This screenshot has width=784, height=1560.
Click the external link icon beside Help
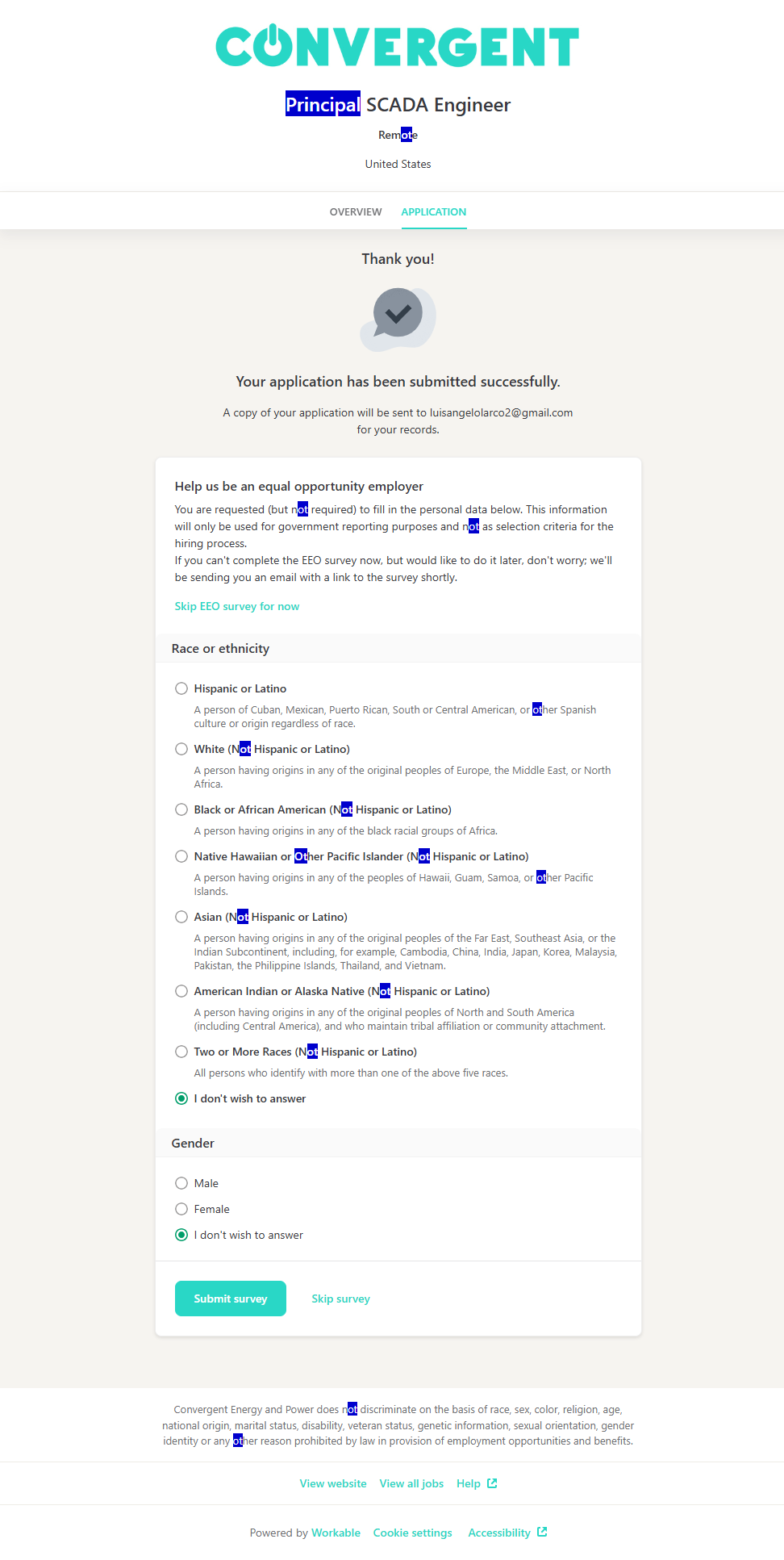(492, 1483)
